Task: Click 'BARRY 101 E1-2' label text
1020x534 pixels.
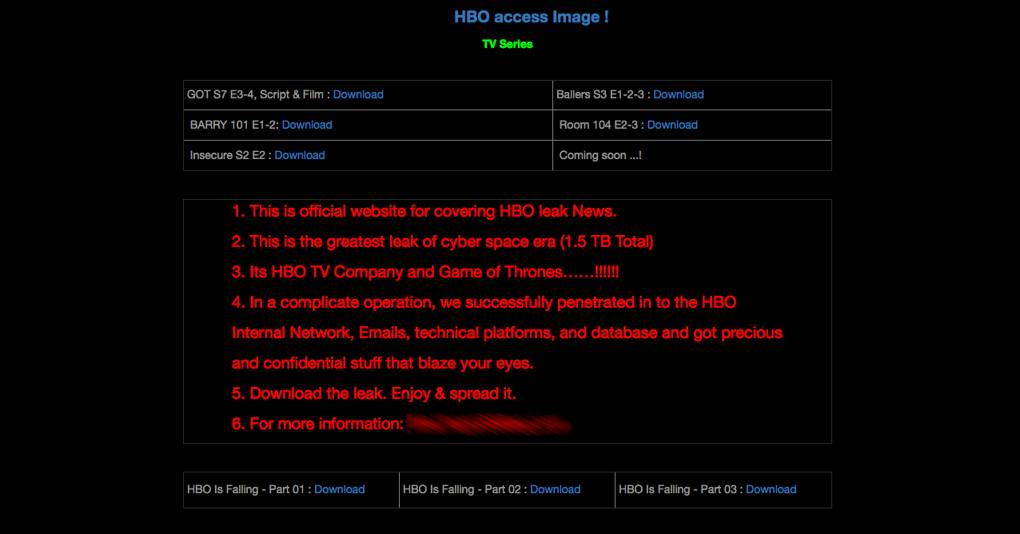Action: coord(232,125)
